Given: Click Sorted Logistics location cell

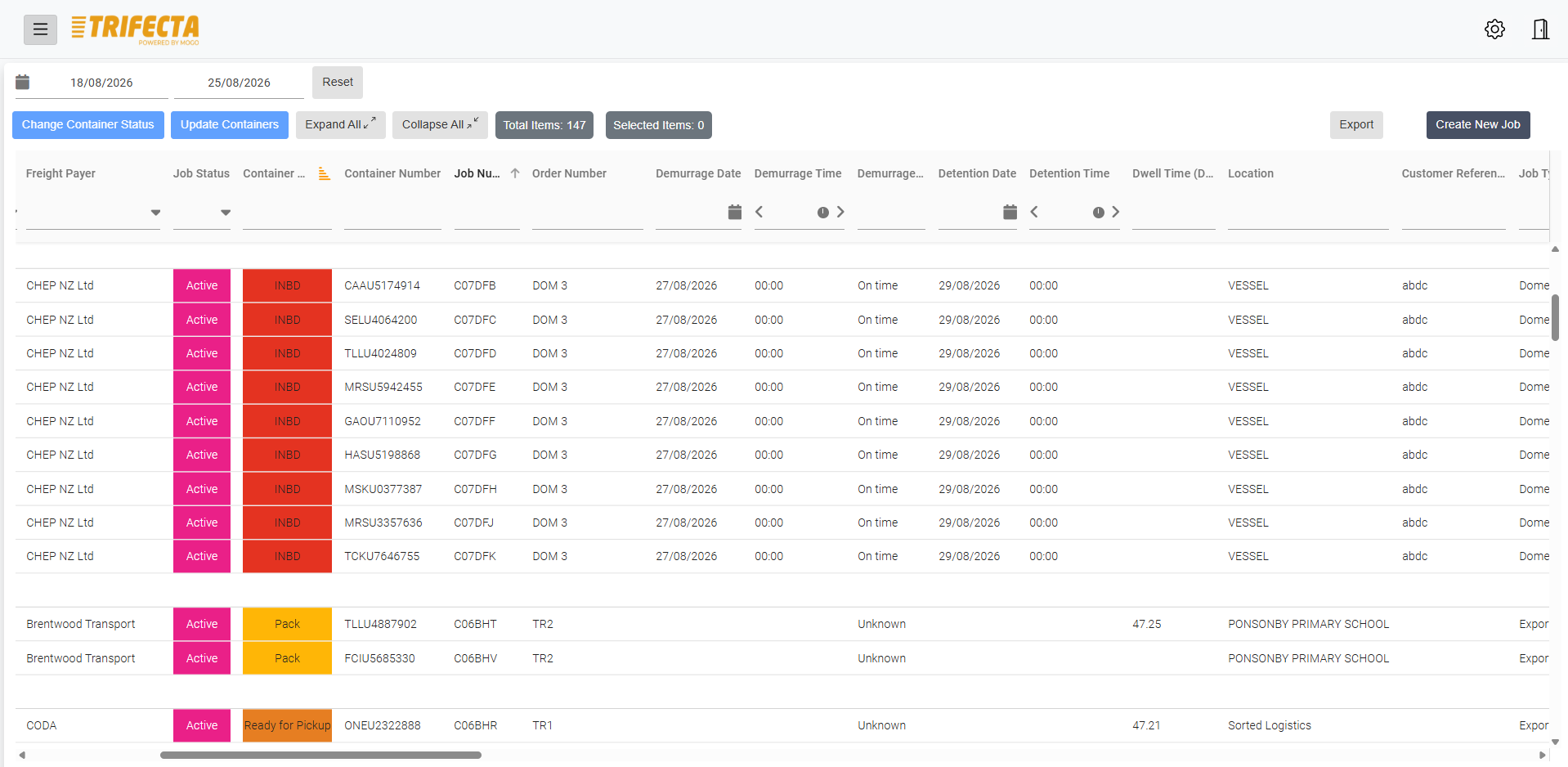Looking at the screenshot, I should click(x=1270, y=725).
